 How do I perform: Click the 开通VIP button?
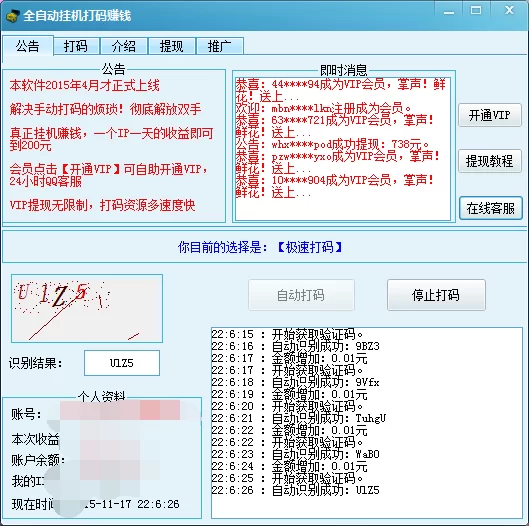point(490,115)
